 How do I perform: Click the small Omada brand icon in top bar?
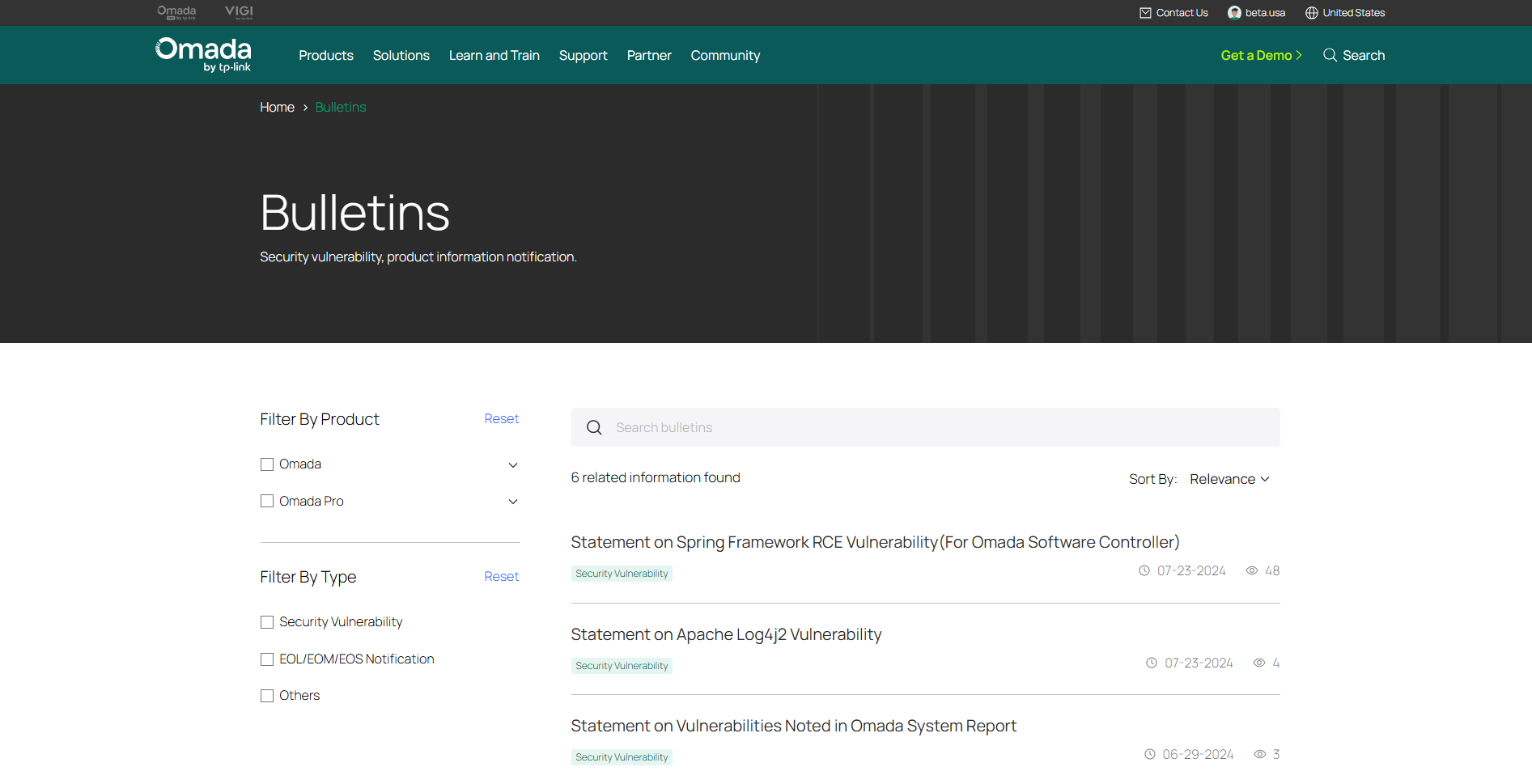point(176,12)
